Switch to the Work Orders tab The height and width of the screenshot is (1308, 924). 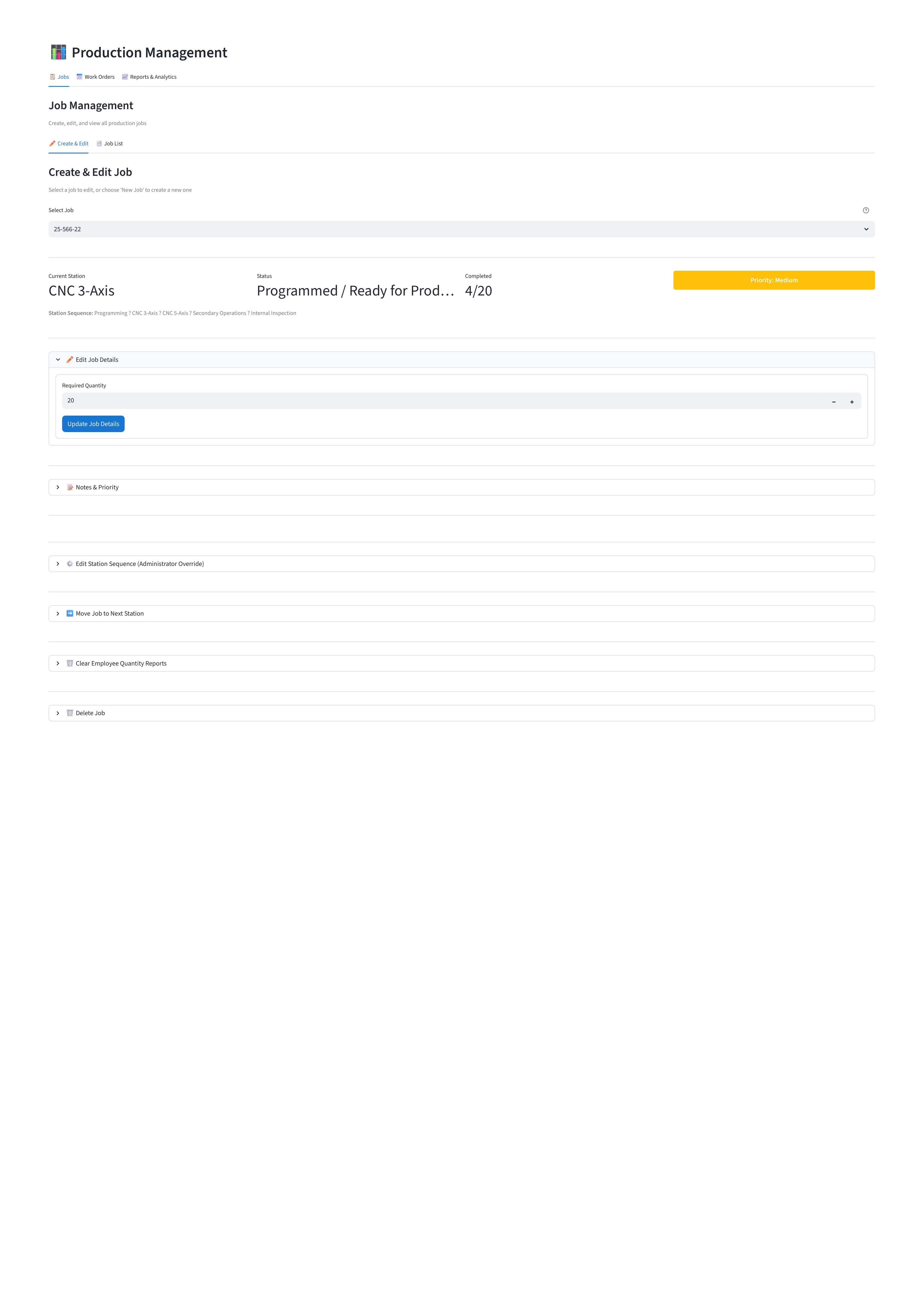click(95, 77)
